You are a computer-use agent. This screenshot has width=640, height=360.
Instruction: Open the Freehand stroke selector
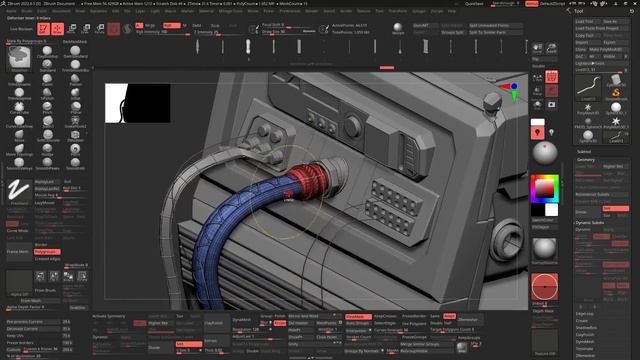tap(19, 191)
